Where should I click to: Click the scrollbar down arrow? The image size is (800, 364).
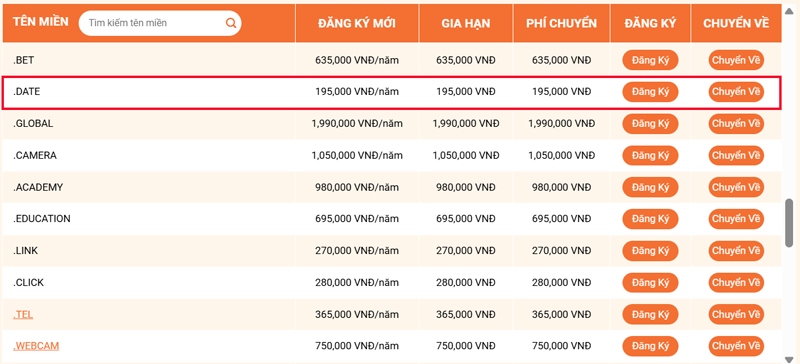[789, 358]
